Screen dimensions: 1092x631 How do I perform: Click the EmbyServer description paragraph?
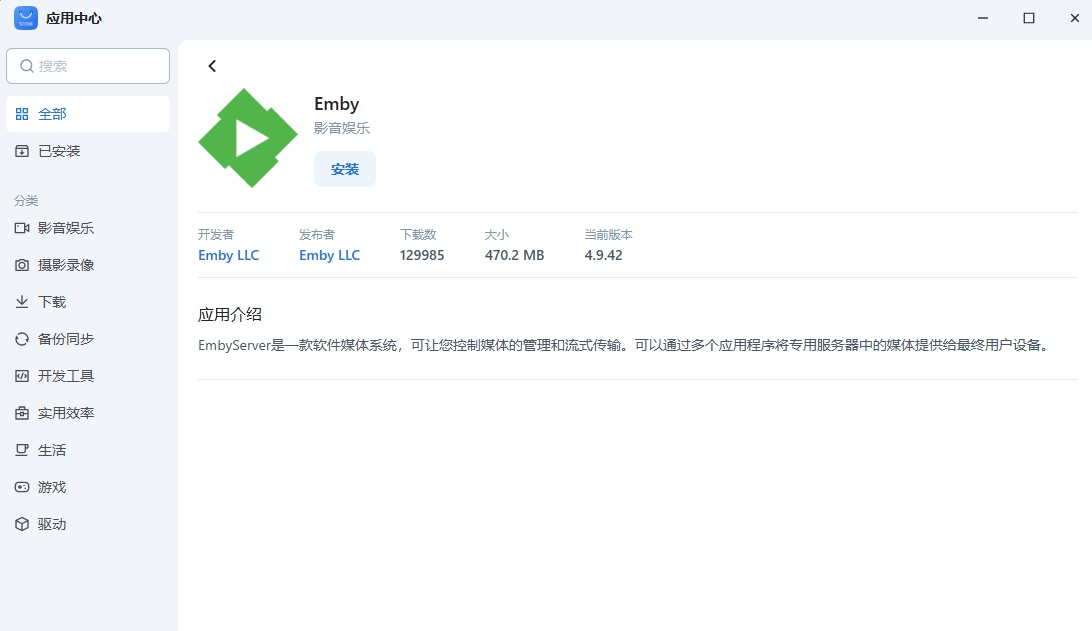pyautogui.click(x=625, y=345)
